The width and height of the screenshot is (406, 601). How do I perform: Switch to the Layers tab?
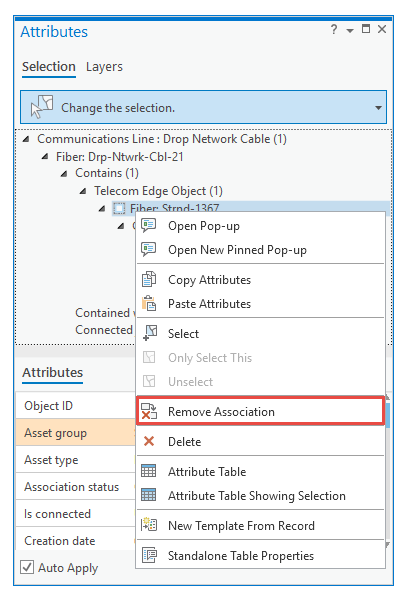click(x=104, y=67)
